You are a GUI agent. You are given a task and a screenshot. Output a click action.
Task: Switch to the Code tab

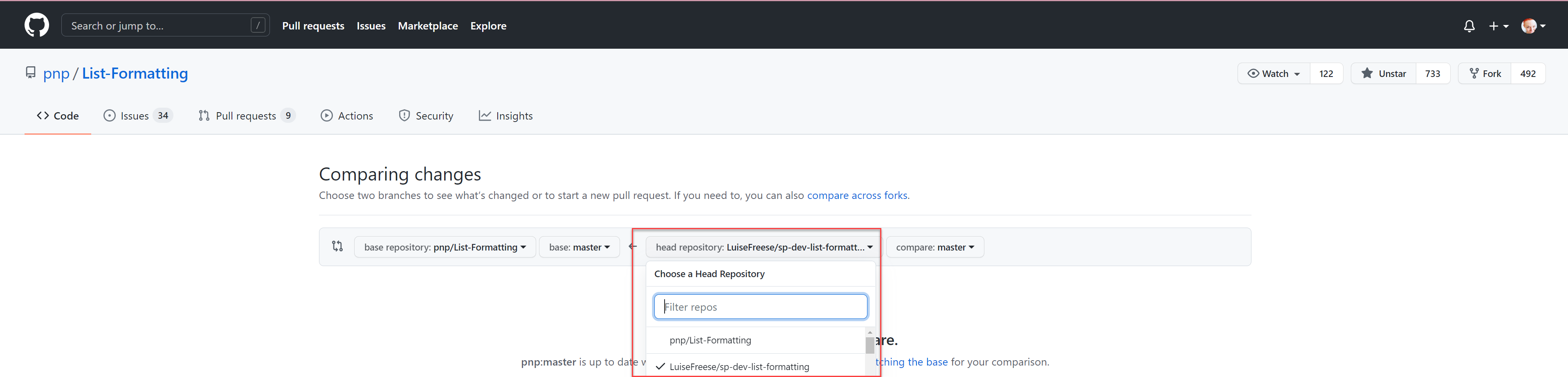(58, 116)
